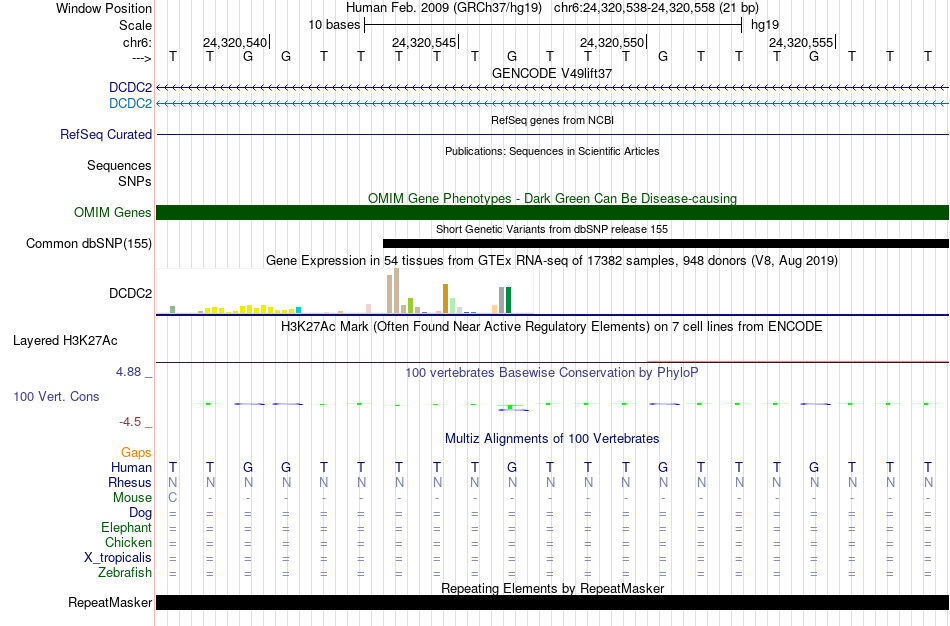Open the Common dbSNP(155) track label
Viewport: 950px width, 626px height.
point(88,243)
